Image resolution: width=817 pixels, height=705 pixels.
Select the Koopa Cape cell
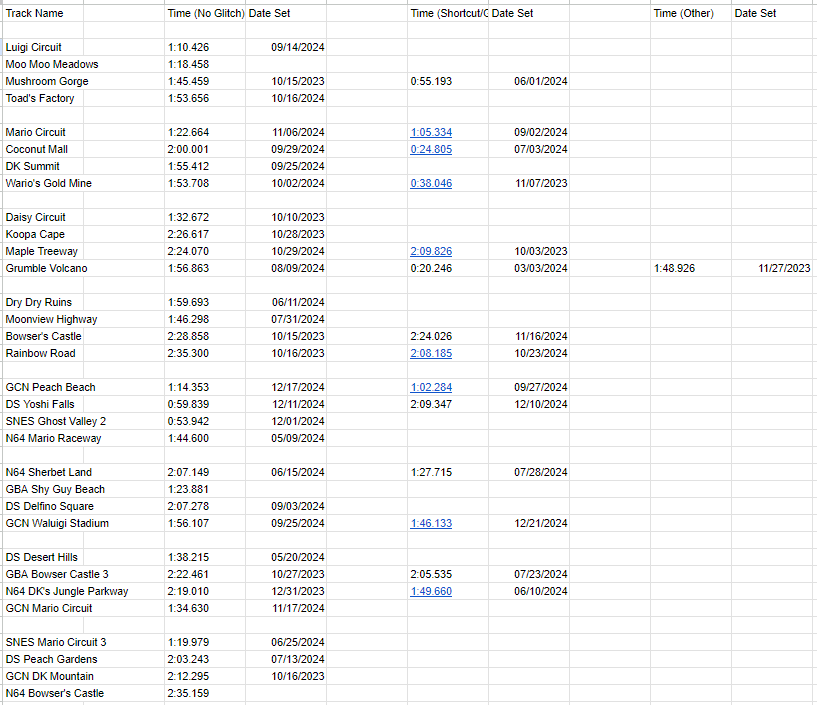click(43, 234)
